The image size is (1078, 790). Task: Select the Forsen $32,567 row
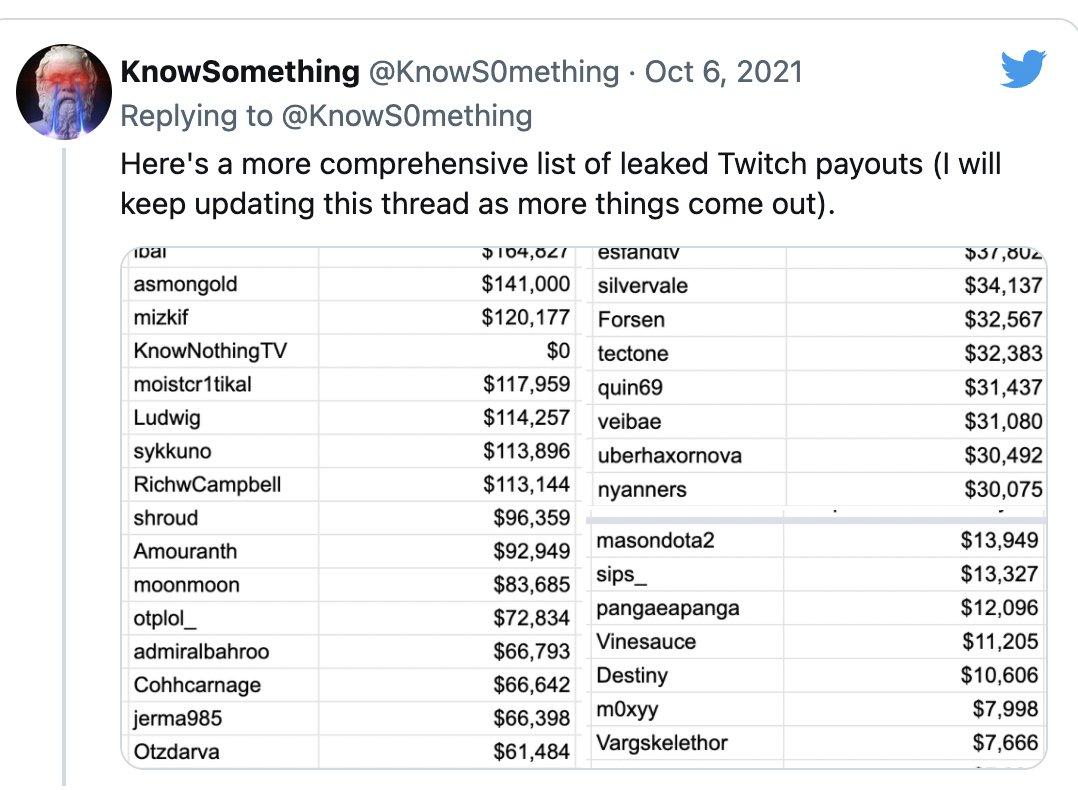pyautogui.click(x=819, y=320)
